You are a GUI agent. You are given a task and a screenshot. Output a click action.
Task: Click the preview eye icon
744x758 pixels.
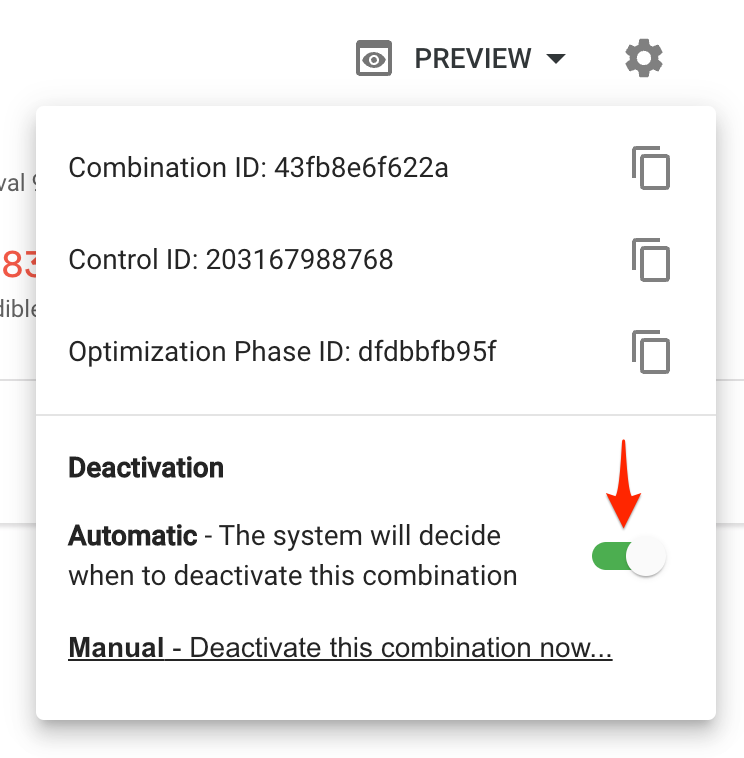374,58
